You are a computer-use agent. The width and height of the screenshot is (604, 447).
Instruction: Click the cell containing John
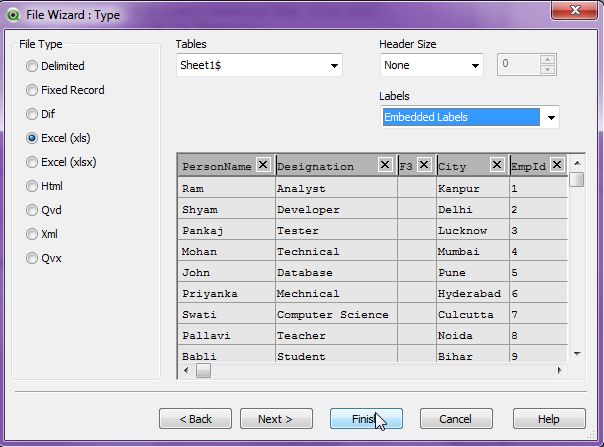227,273
